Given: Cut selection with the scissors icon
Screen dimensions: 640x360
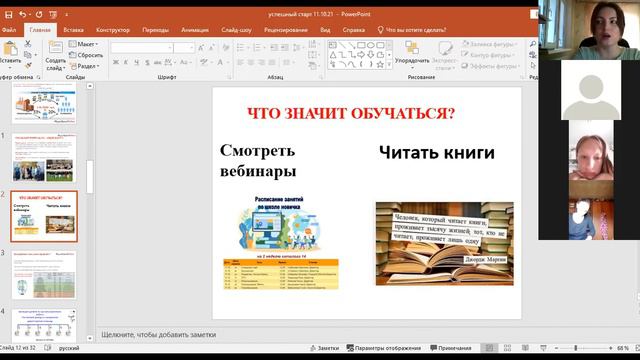Looking at the screenshot, I should 28,44.
